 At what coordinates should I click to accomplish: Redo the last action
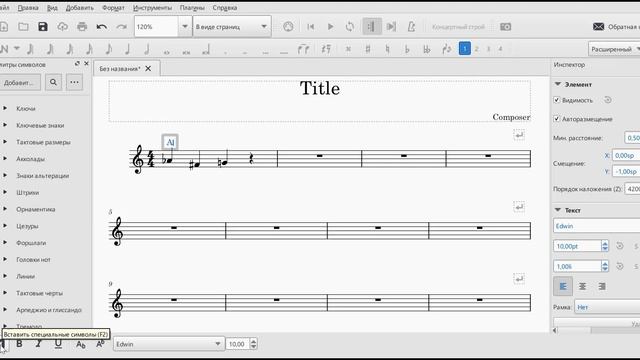pos(121,27)
